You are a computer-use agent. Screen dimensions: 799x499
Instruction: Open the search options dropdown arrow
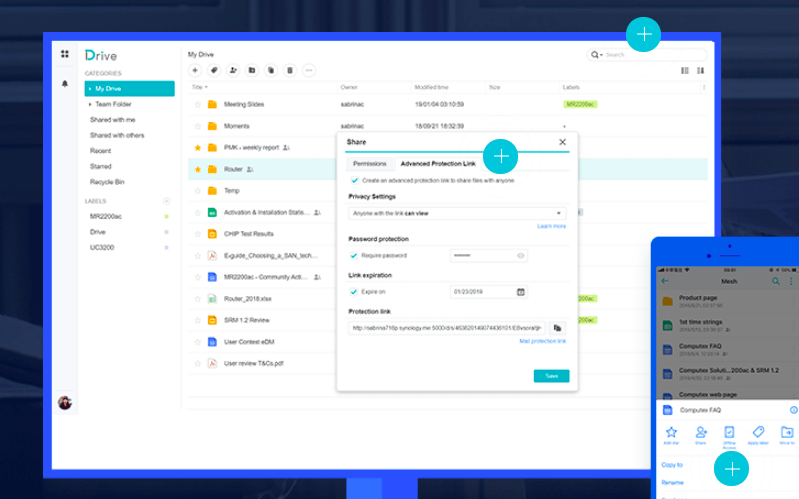pos(601,55)
